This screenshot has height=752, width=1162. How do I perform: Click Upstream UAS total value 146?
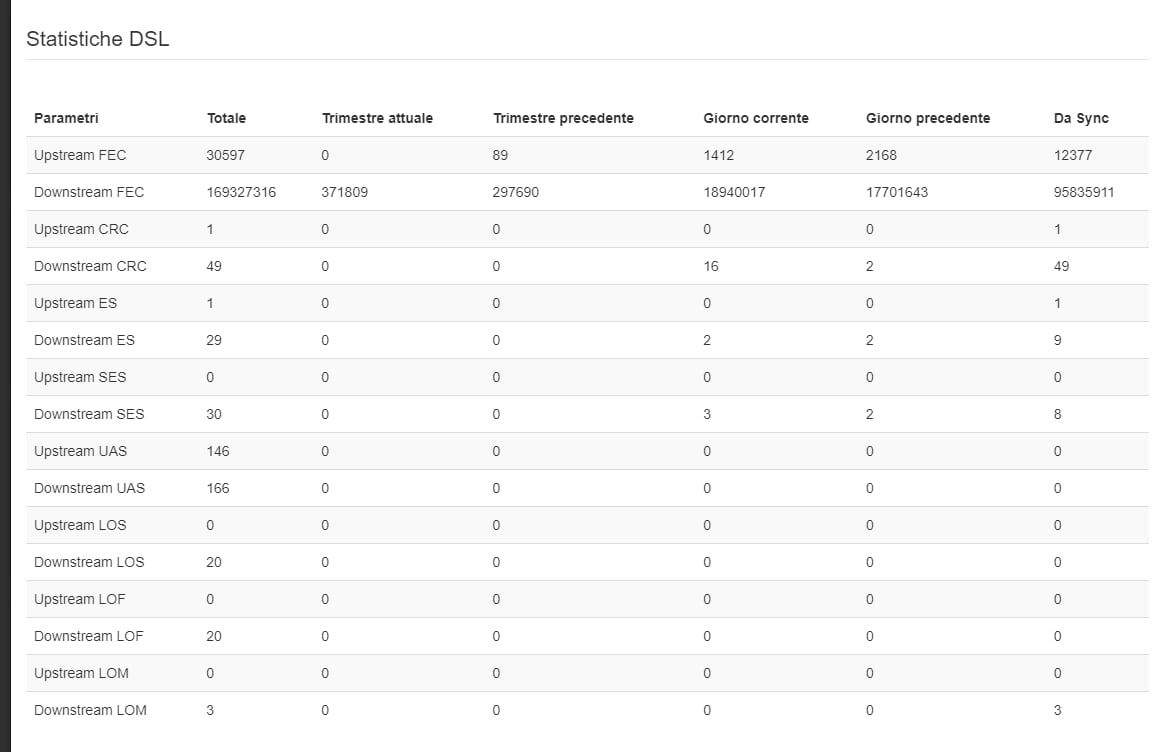(x=218, y=451)
